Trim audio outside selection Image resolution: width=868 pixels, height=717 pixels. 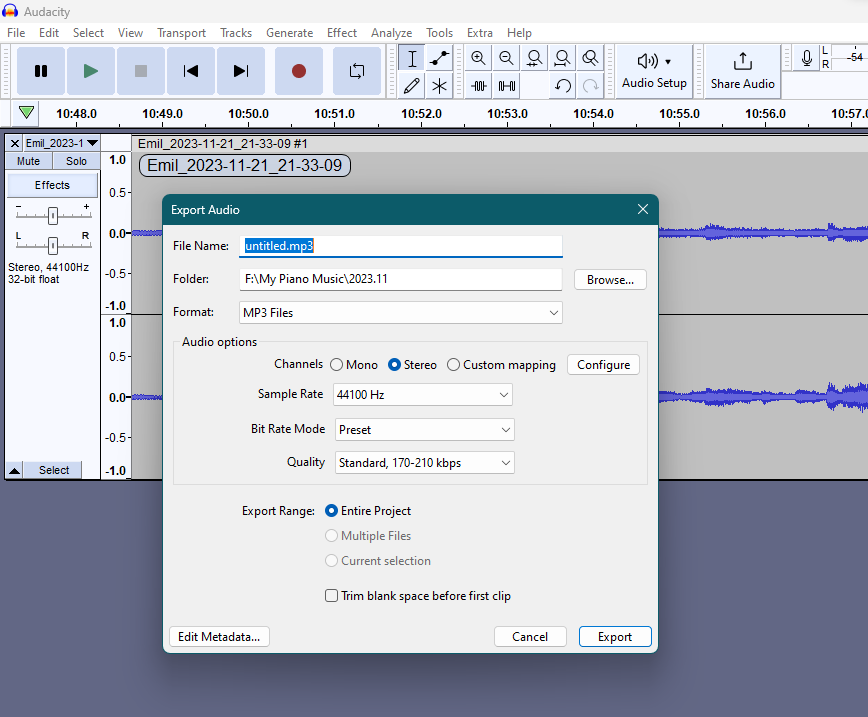pos(478,85)
